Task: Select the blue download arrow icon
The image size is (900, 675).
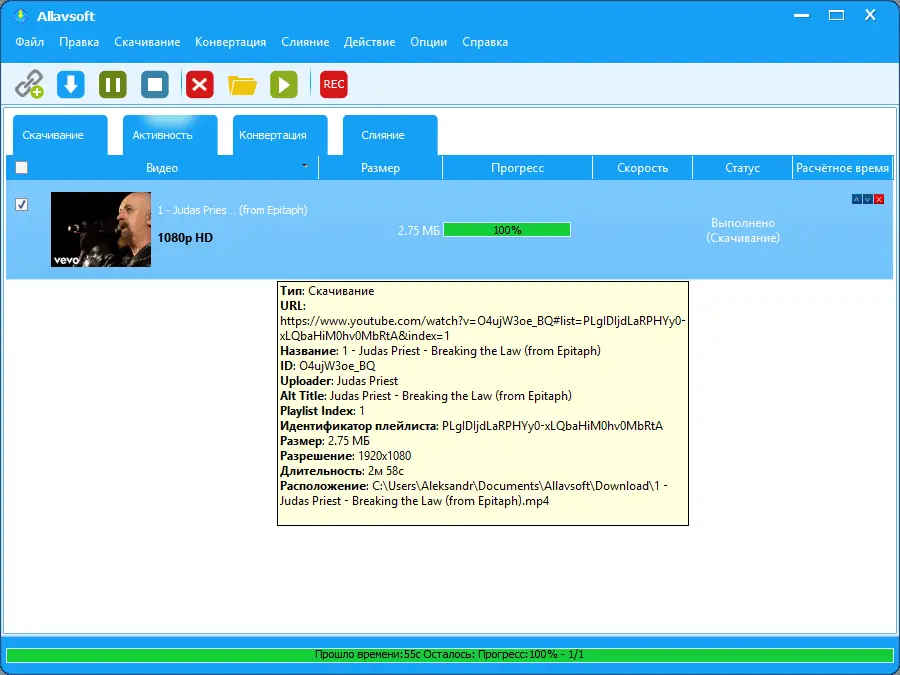Action: tap(70, 84)
